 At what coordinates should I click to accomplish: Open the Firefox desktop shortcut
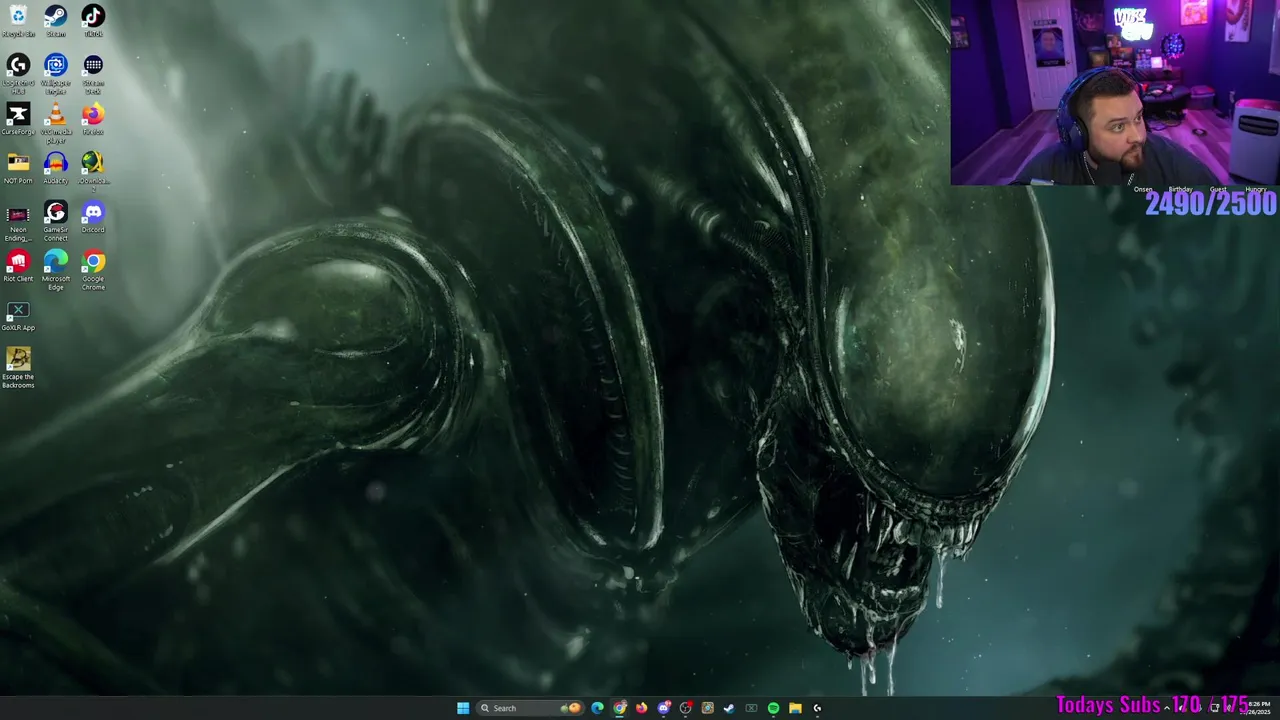[x=93, y=119]
